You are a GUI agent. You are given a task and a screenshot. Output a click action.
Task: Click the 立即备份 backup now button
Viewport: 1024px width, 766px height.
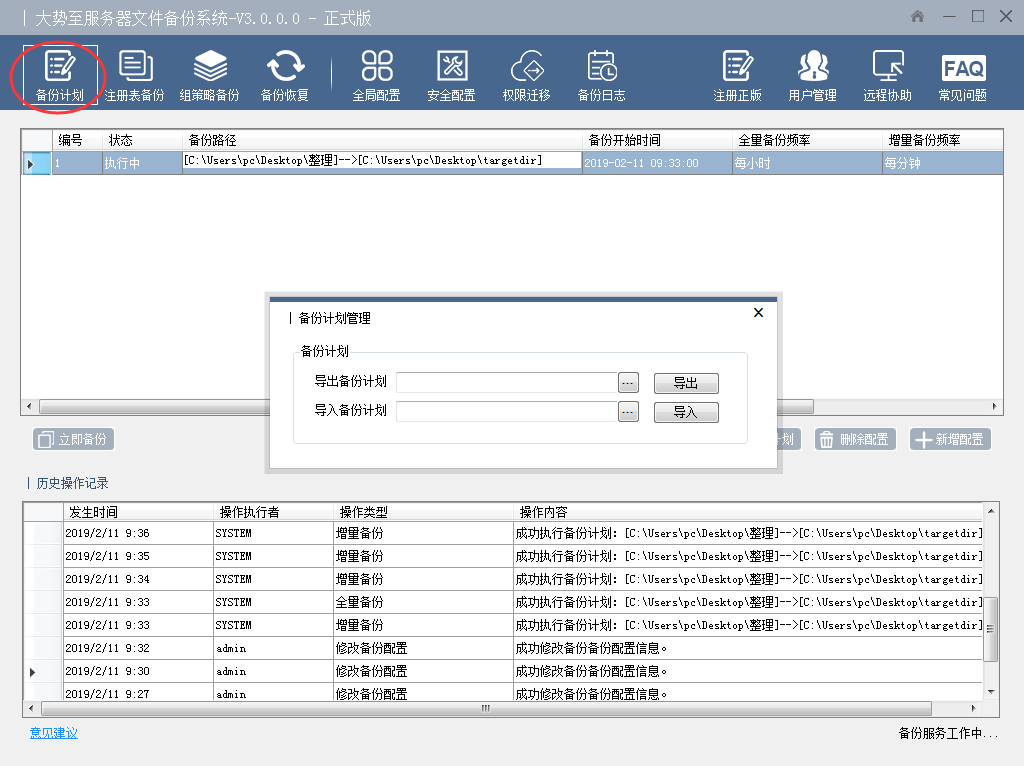(x=73, y=439)
